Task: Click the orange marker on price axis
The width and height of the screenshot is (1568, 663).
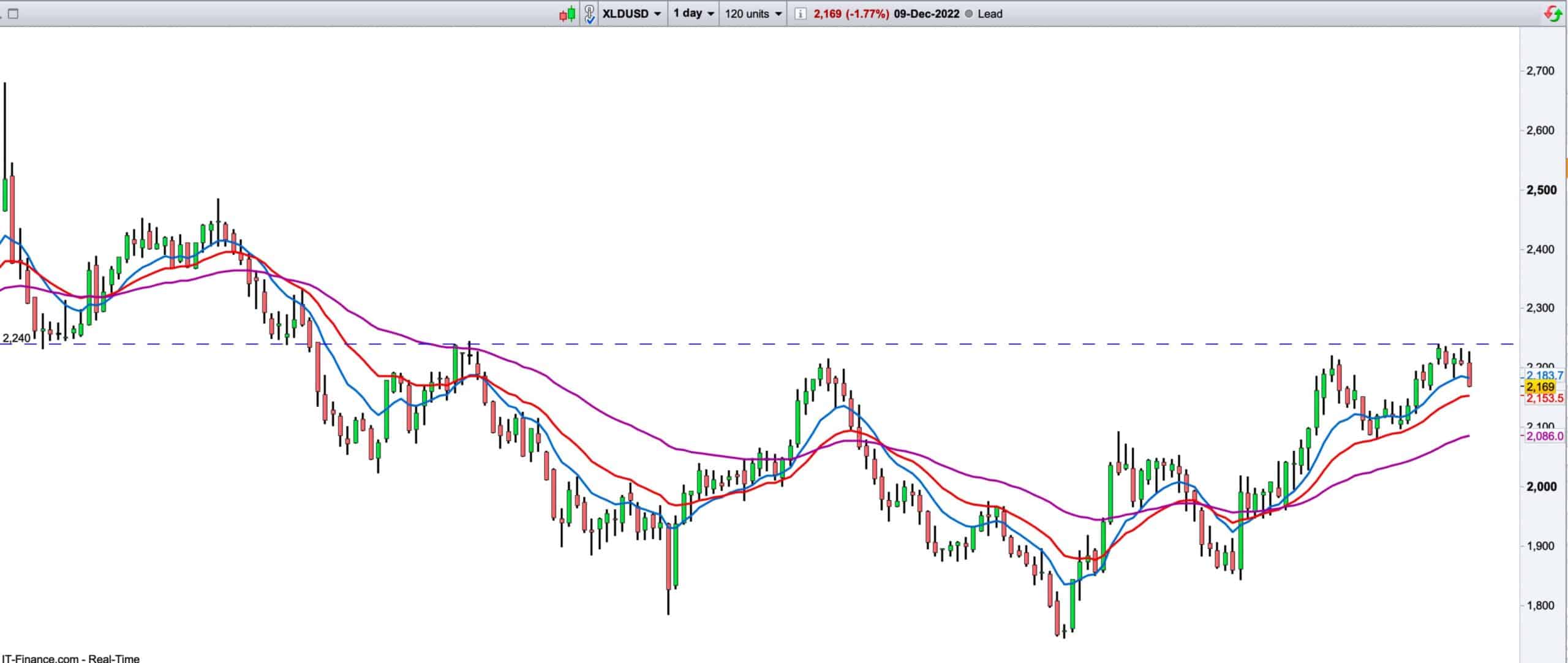Action: pyautogui.click(x=1566, y=168)
